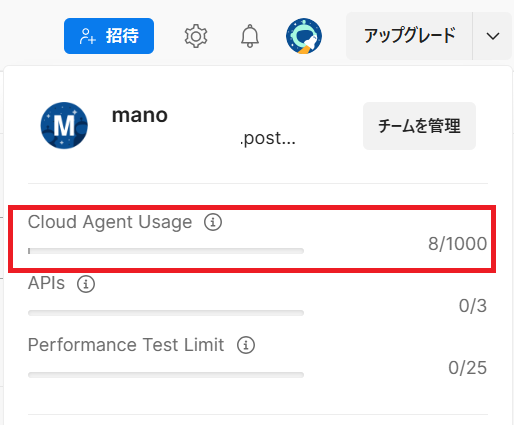Click the 8/1000 usage count
The image size is (514, 425).
coord(457,244)
